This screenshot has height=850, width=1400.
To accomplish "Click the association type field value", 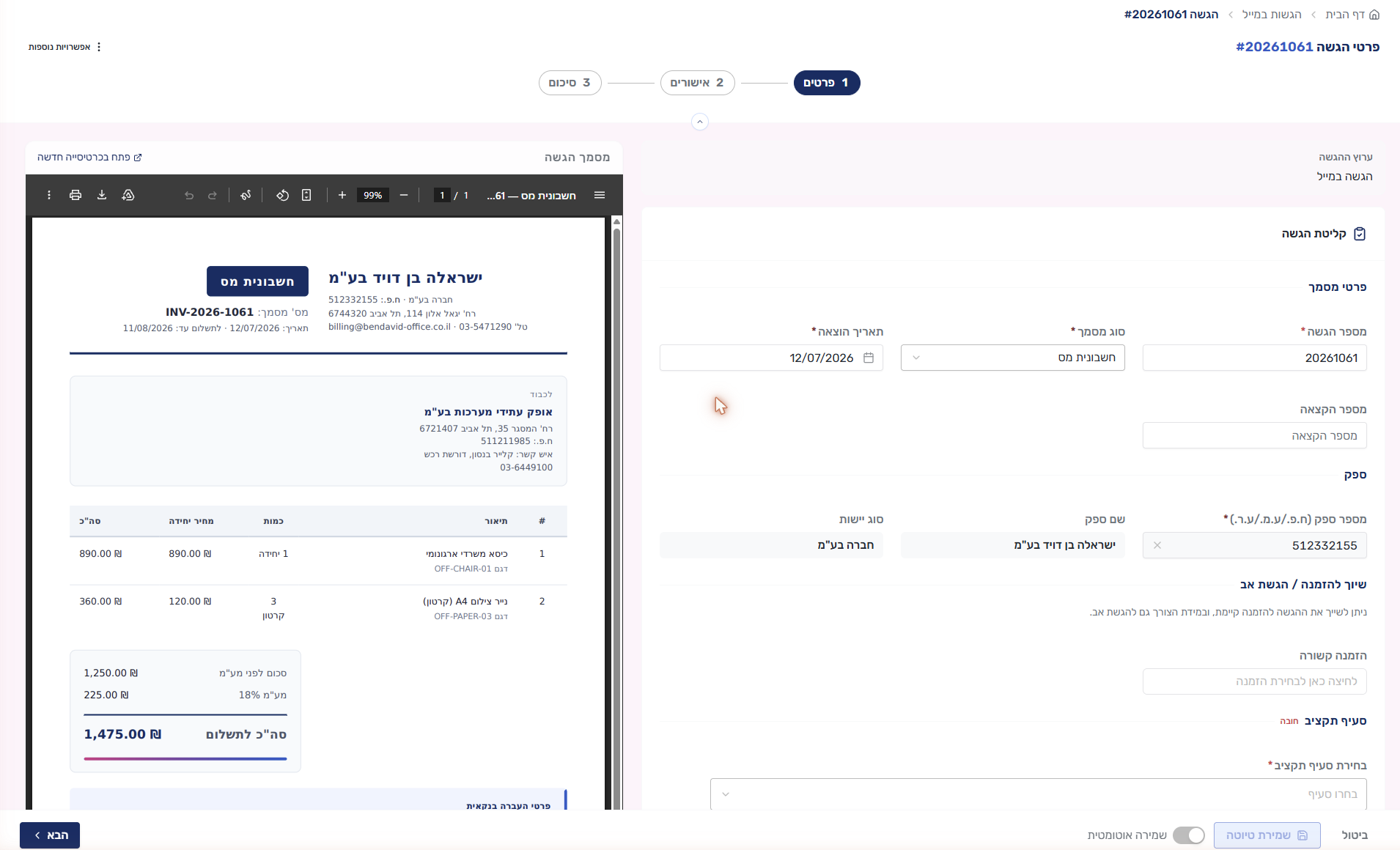I will pyautogui.click(x=771, y=545).
